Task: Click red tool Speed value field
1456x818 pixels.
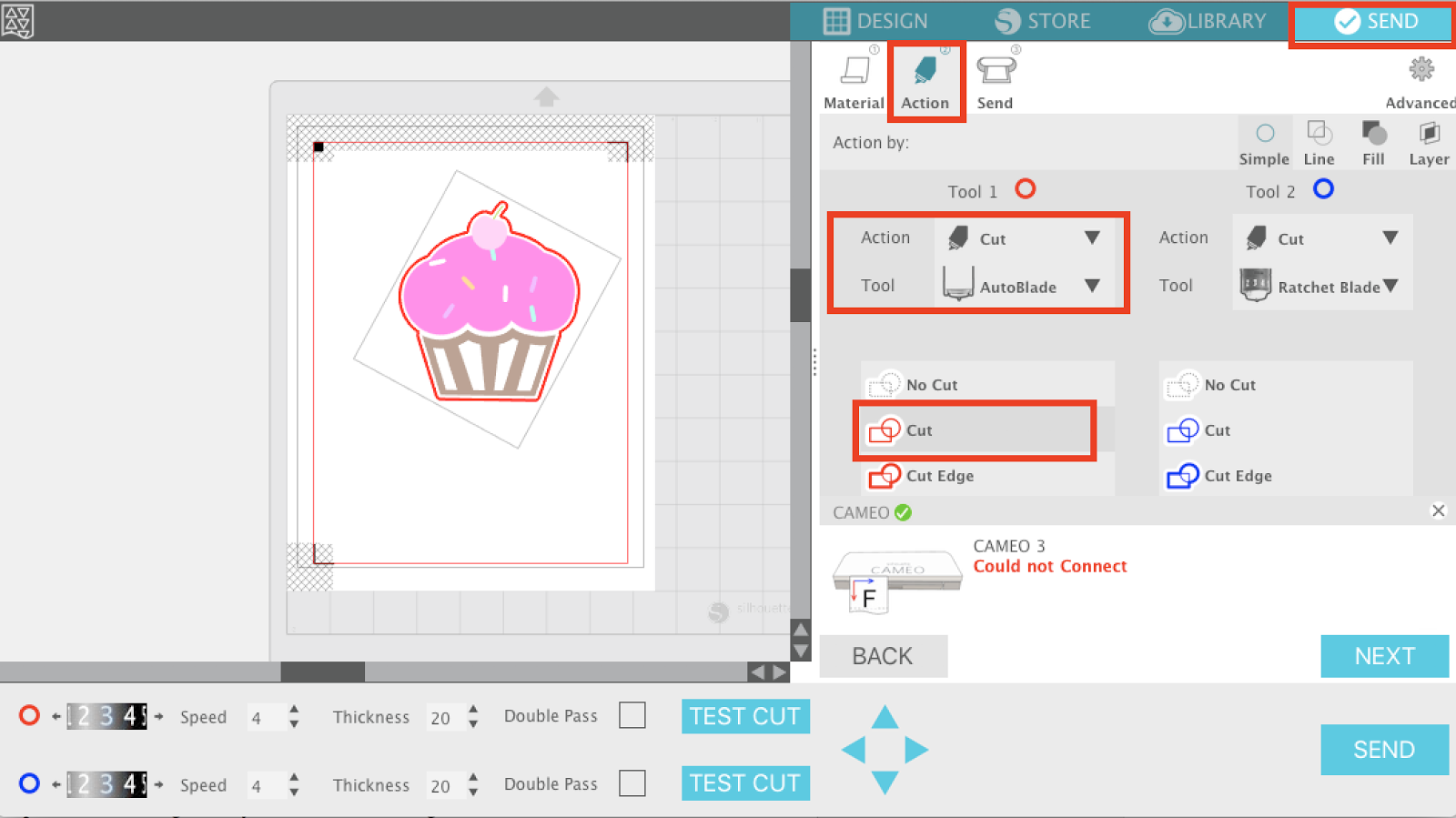Action: pyautogui.click(x=266, y=717)
